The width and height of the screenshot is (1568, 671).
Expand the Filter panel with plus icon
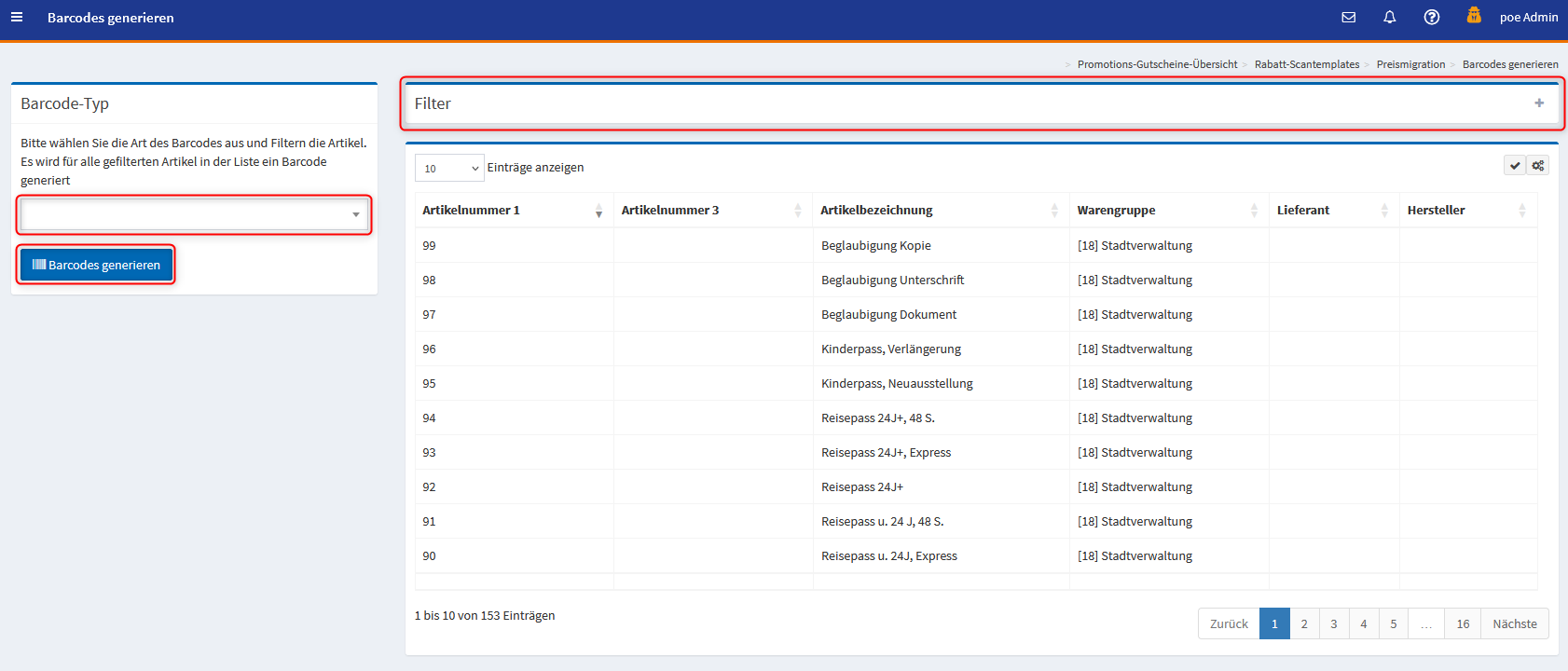click(1539, 103)
